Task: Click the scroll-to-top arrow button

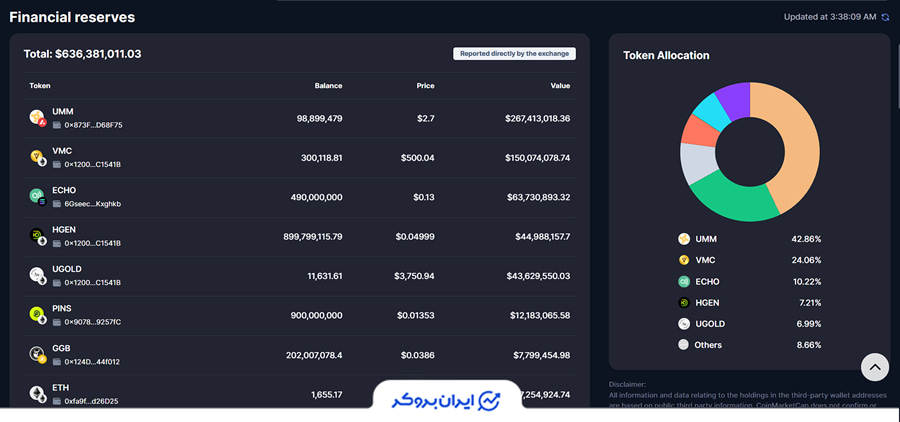Action: click(874, 368)
